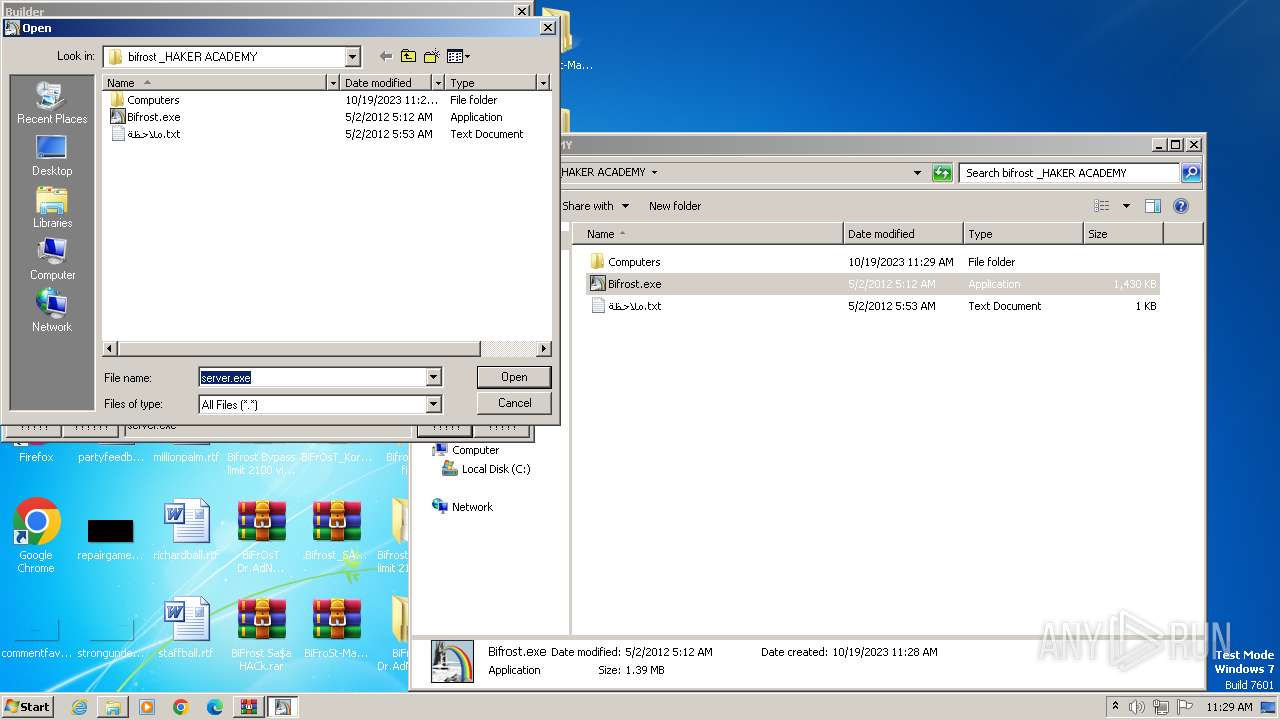Open Internet Explorer from taskbar
The height and width of the screenshot is (720, 1280).
[79, 707]
